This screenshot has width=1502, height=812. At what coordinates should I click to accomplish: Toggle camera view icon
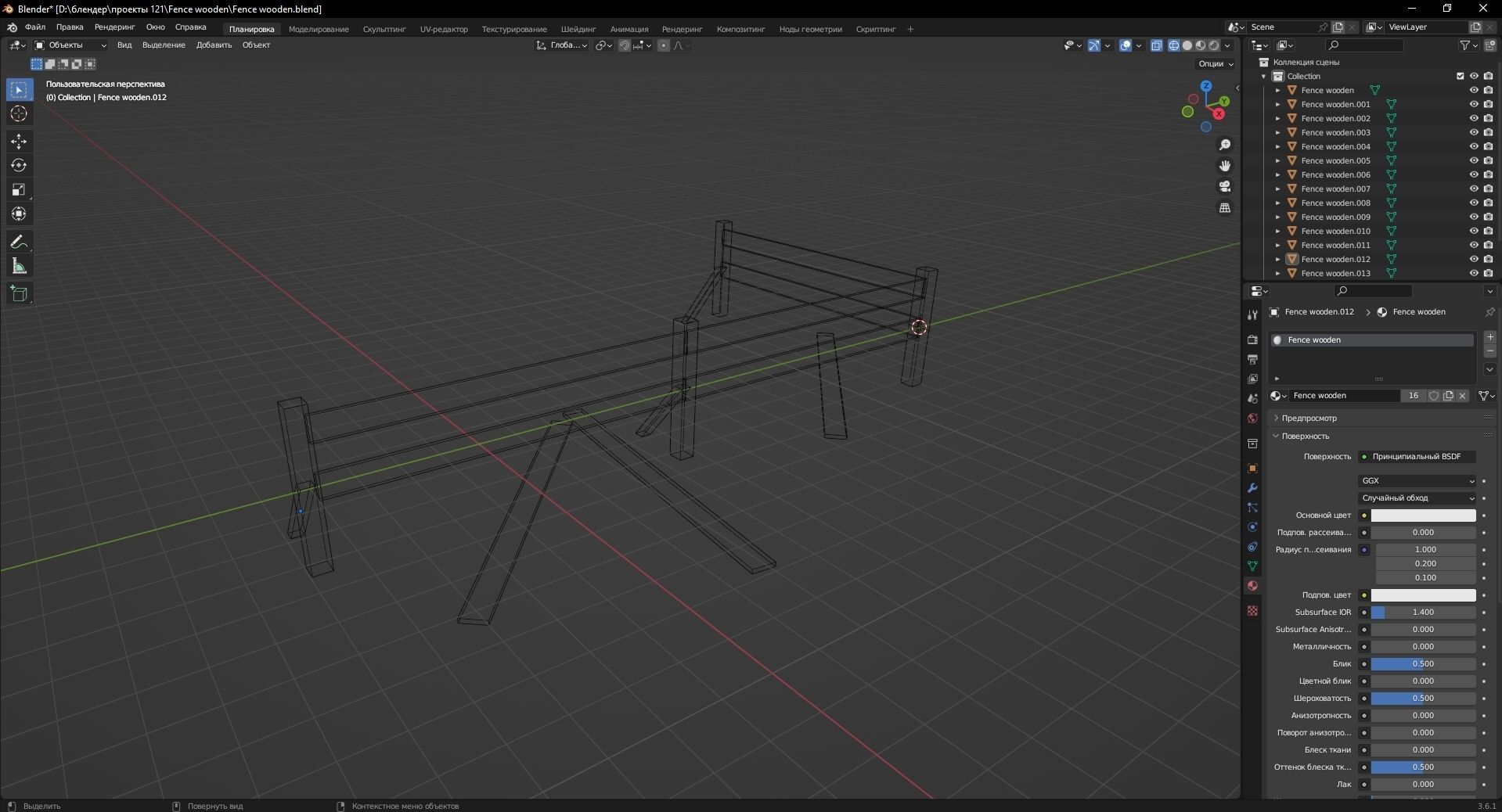click(1225, 186)
